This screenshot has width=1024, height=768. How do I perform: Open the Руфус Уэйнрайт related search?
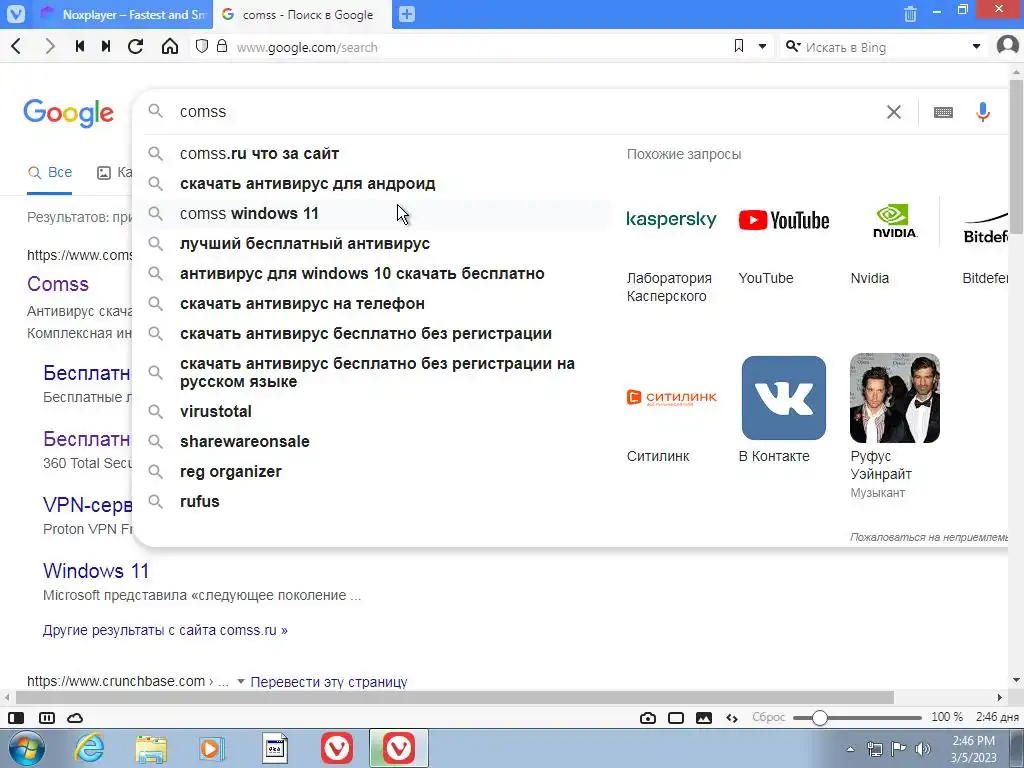click(x=895, y=427)
